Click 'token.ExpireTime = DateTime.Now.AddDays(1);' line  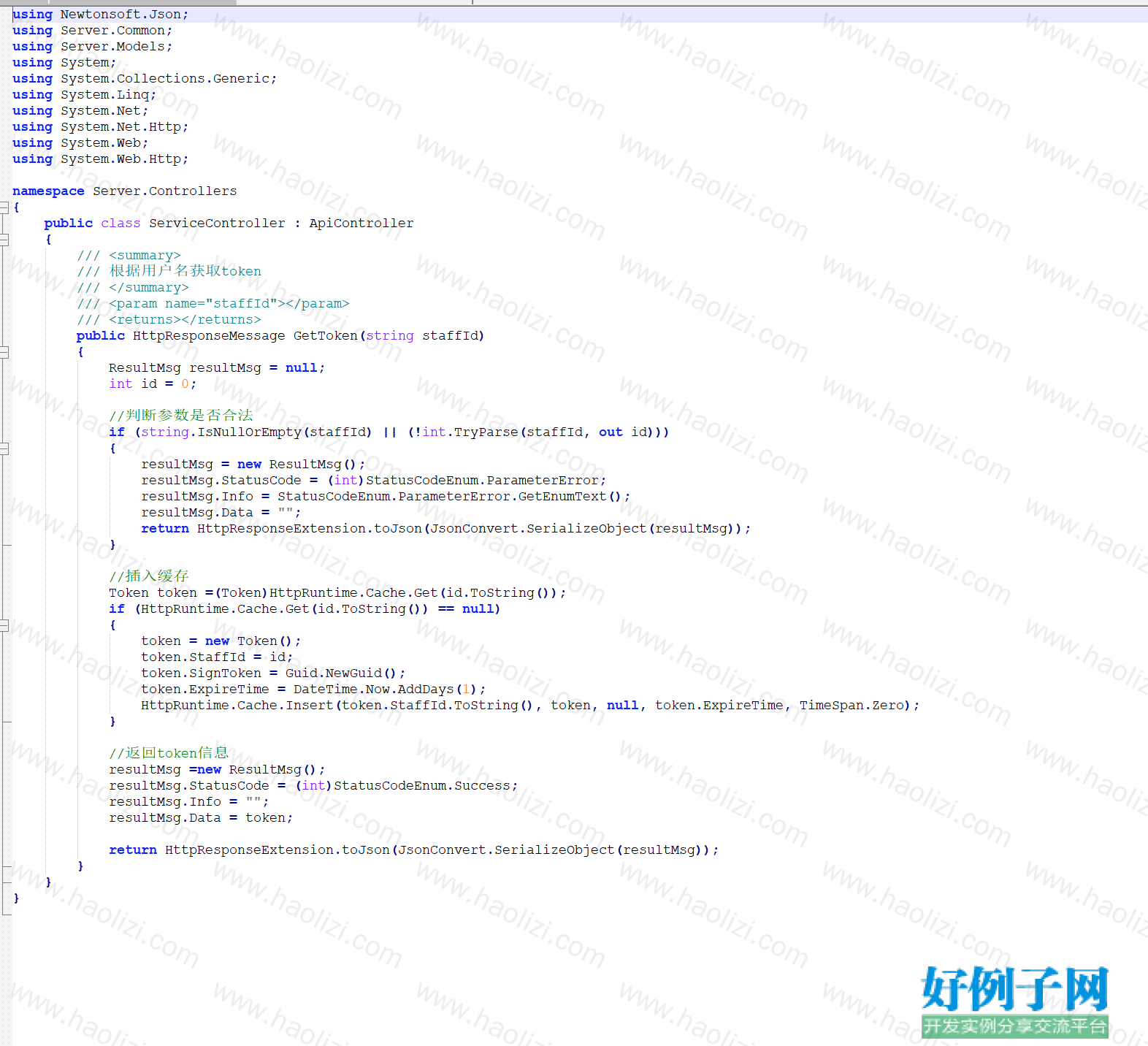click(x=313, y=689)
